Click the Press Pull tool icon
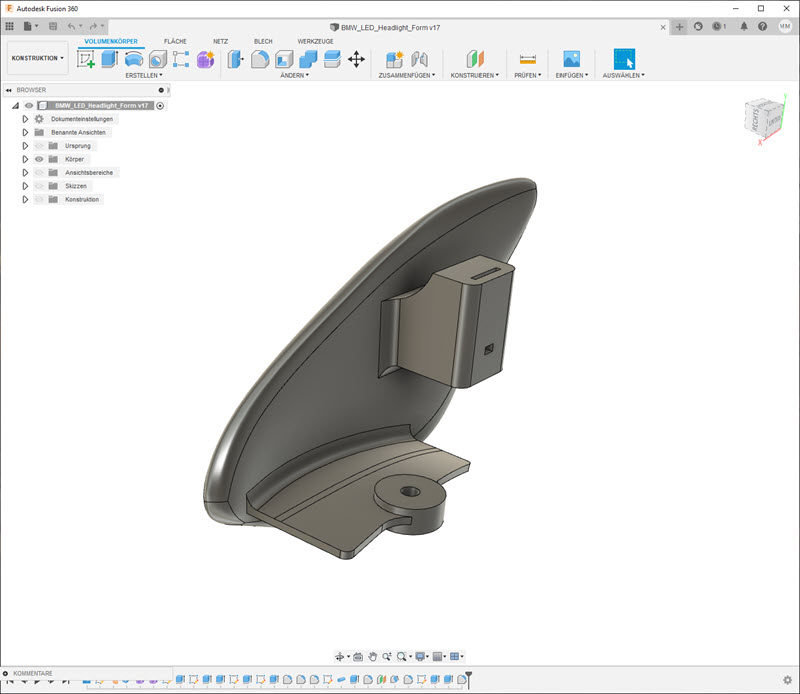The height and width of the screenshot is (694, 800). pos(236,59)
